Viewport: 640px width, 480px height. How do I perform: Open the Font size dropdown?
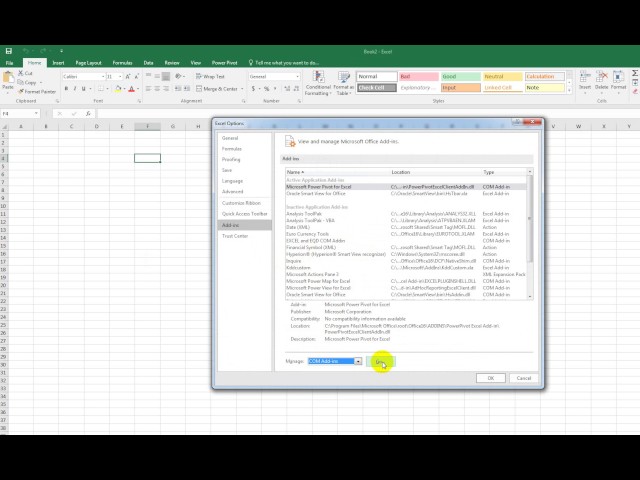tap(120, 76)
